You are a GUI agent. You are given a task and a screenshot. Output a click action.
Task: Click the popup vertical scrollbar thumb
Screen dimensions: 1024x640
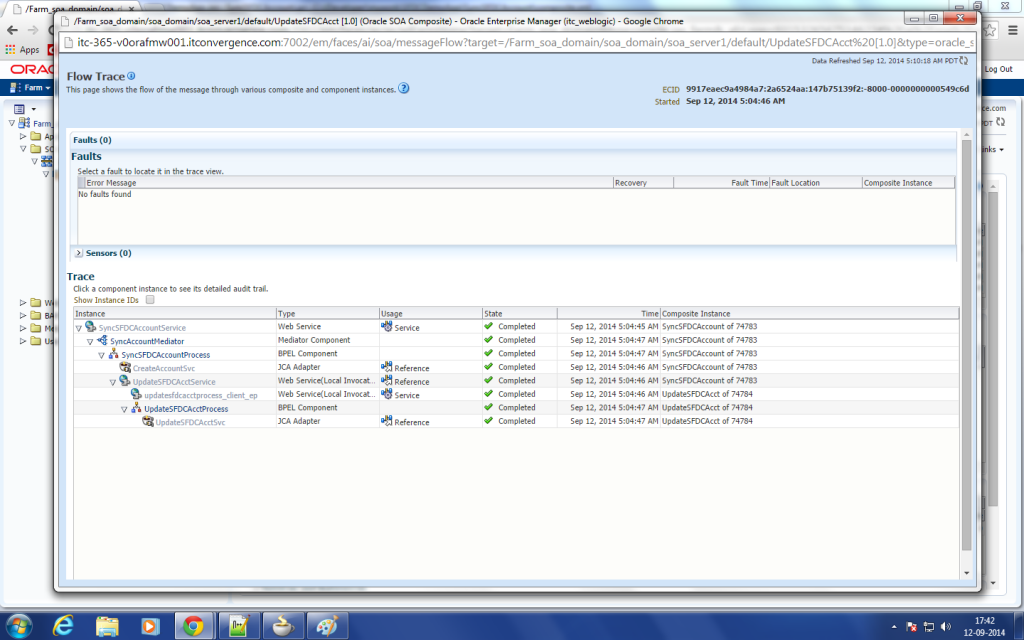point(967,344)
